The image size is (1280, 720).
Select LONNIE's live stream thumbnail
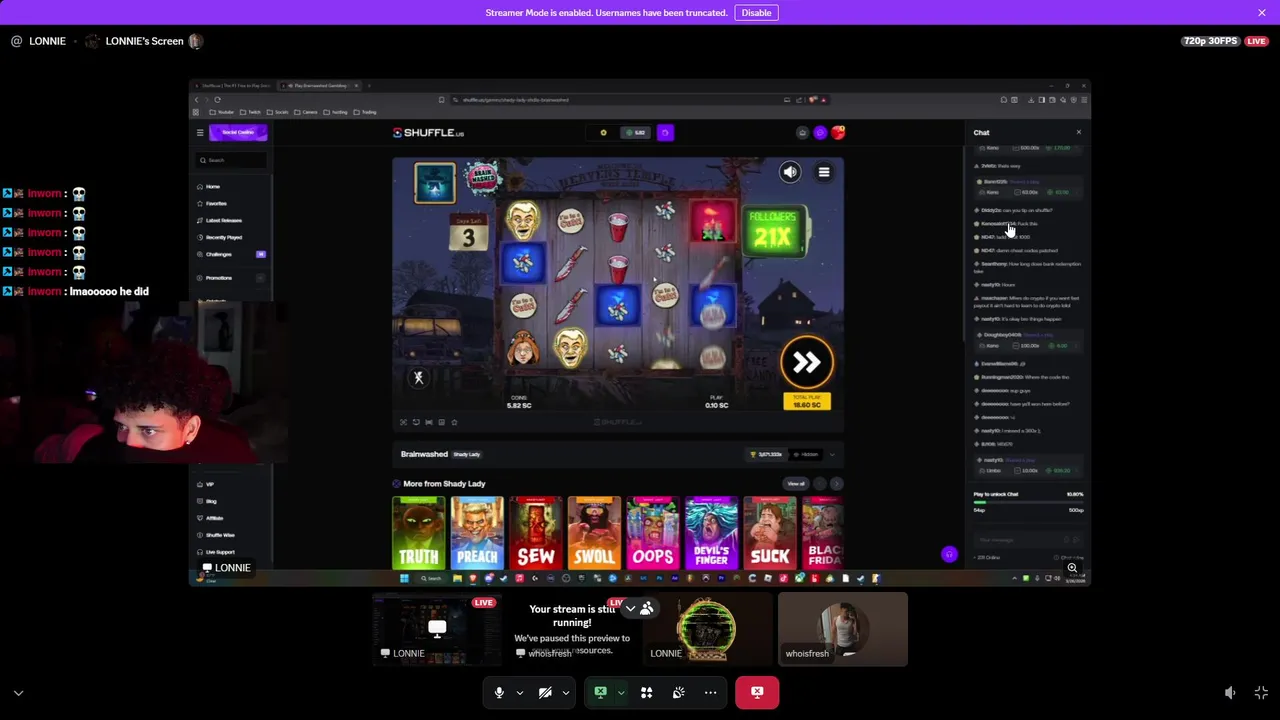coord(437,629)
